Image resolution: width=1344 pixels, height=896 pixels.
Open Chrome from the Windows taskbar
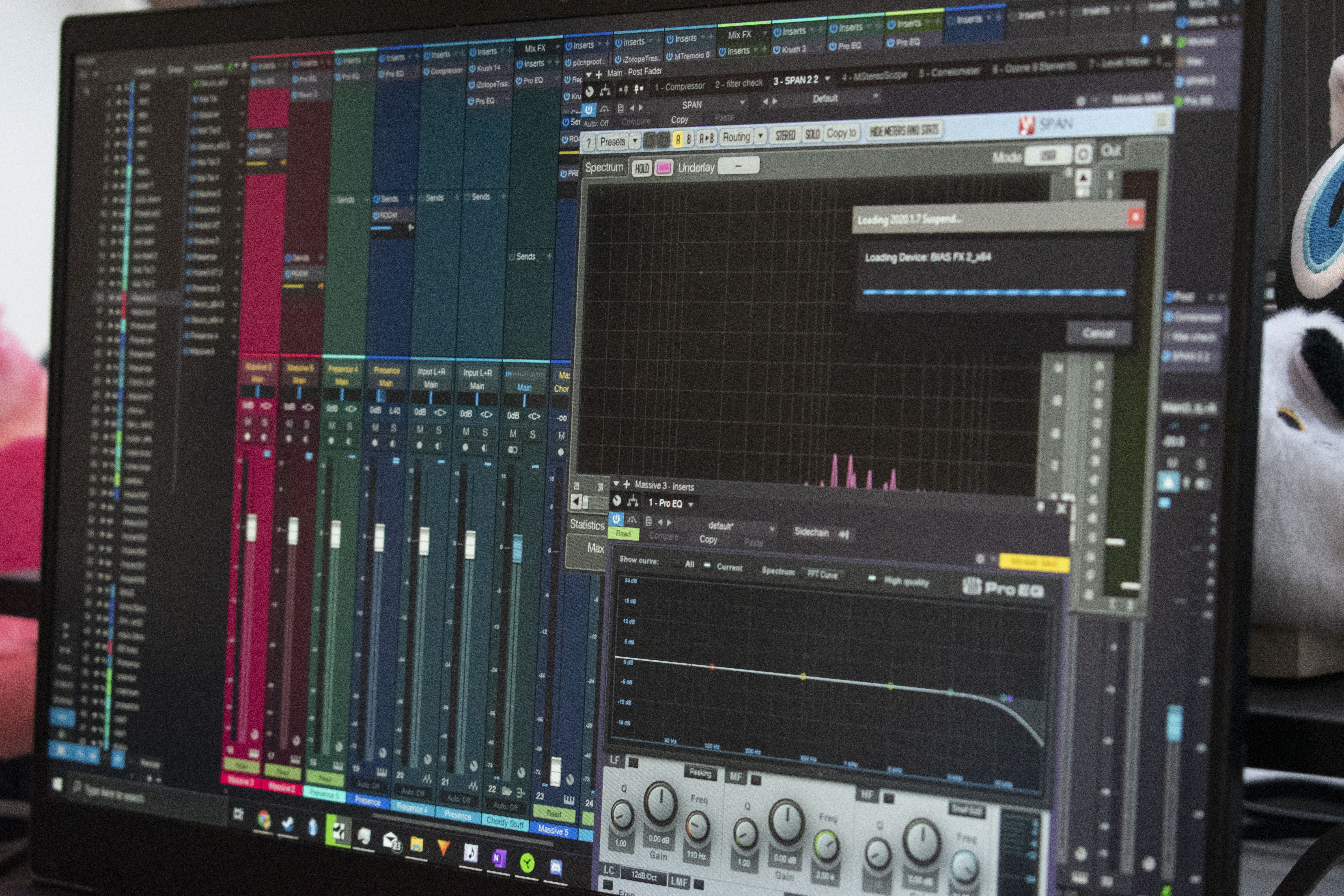263,819
